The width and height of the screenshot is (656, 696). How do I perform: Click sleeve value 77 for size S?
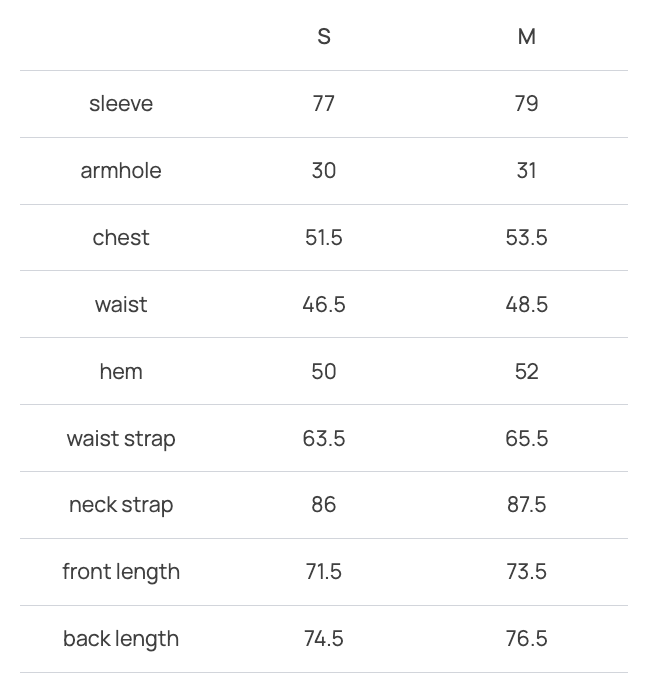pyautogui.click(x=324, y=104)
